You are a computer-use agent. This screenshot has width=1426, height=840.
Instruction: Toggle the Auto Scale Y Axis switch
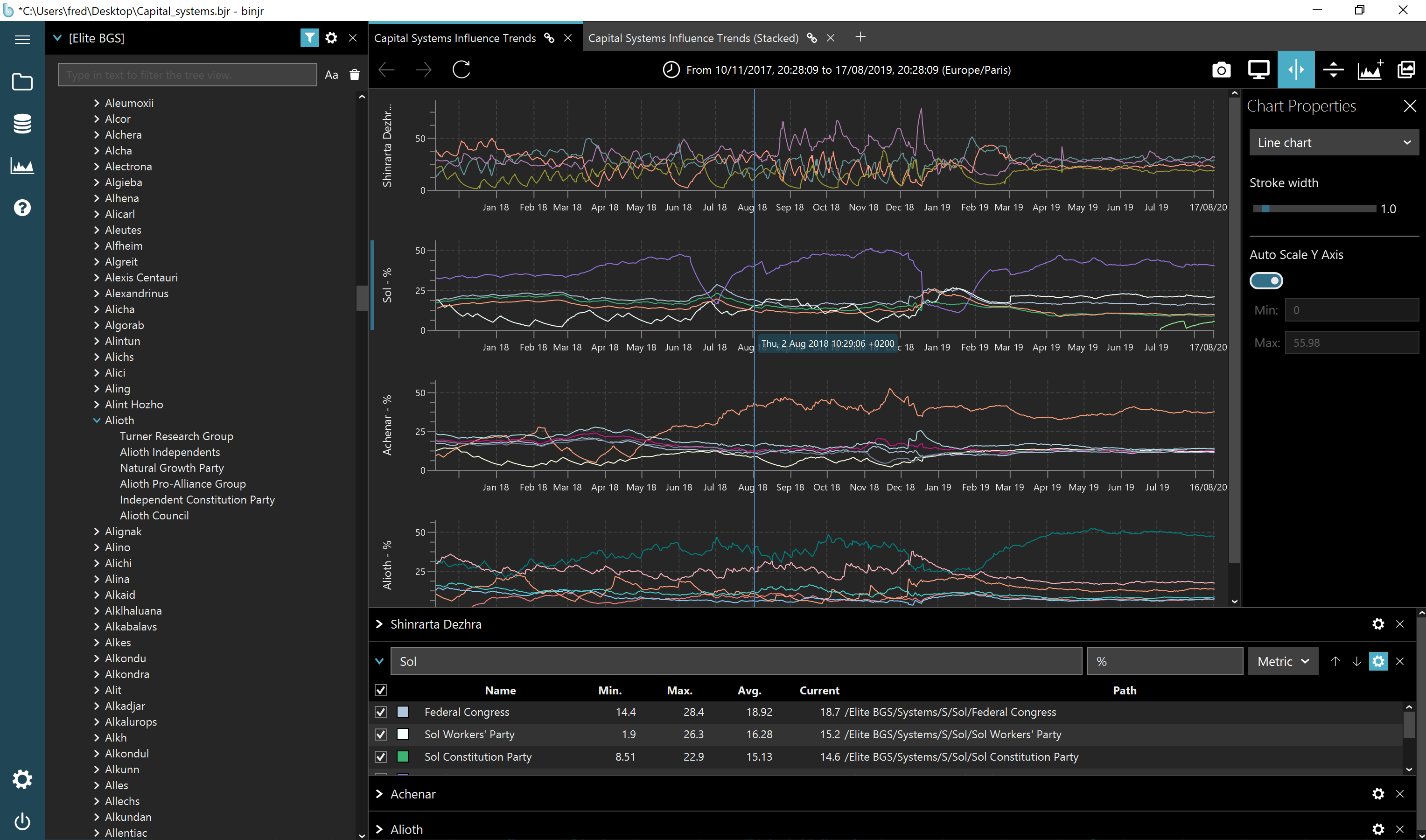point(1266,281)
